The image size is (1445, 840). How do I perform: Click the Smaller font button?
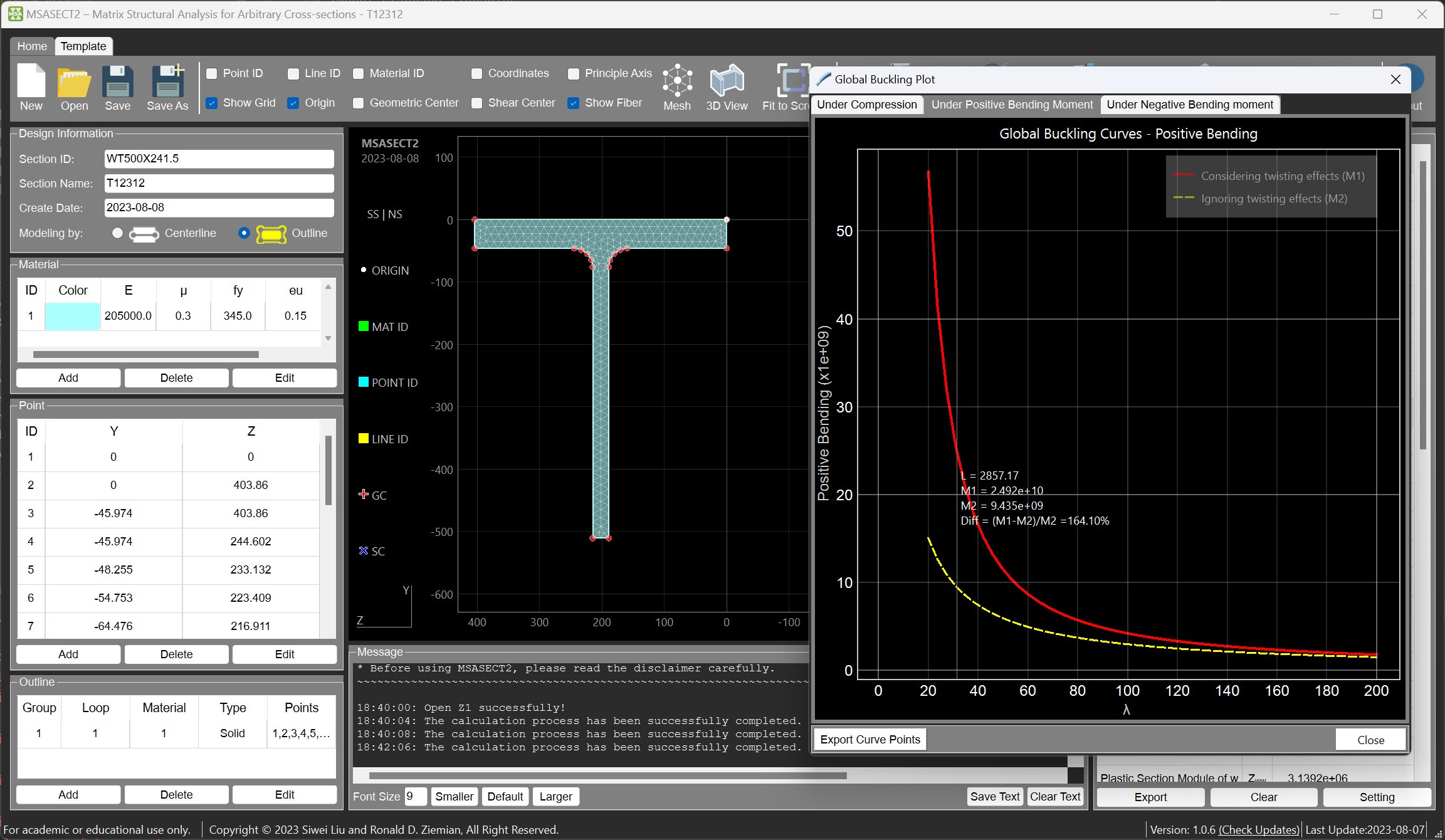point(455,796)
